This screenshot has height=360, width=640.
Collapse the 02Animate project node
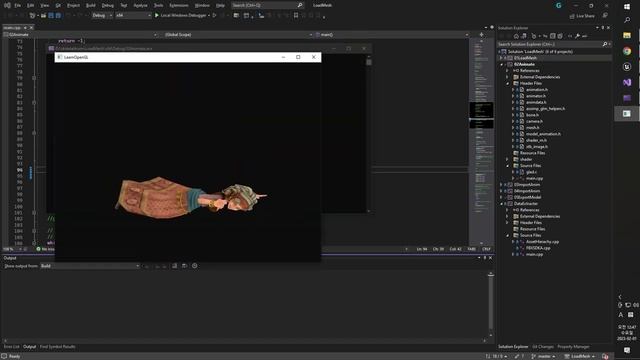(x=502, y=64)
